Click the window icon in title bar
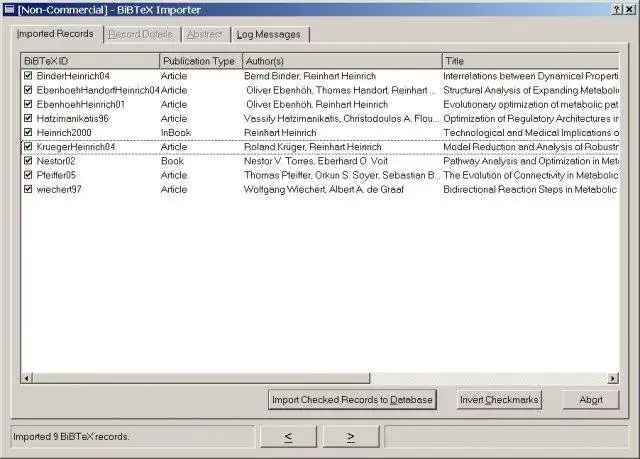This screenshot has width=640, height=459. click(9, 9)
